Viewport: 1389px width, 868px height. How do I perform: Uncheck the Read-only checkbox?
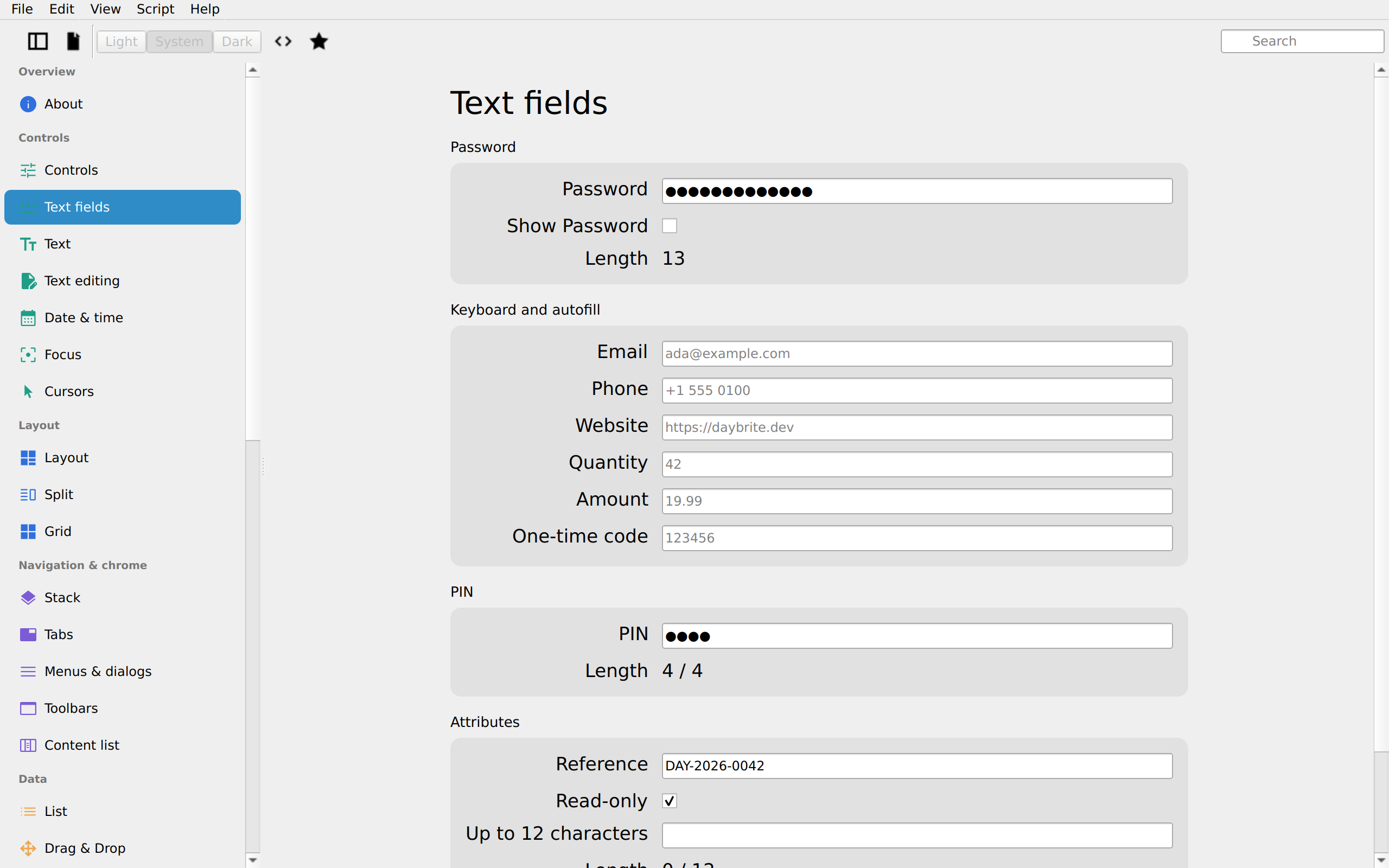pos(669,800)
